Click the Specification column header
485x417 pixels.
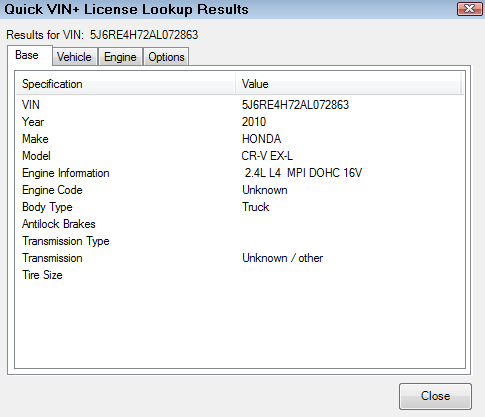click(126, 84)
